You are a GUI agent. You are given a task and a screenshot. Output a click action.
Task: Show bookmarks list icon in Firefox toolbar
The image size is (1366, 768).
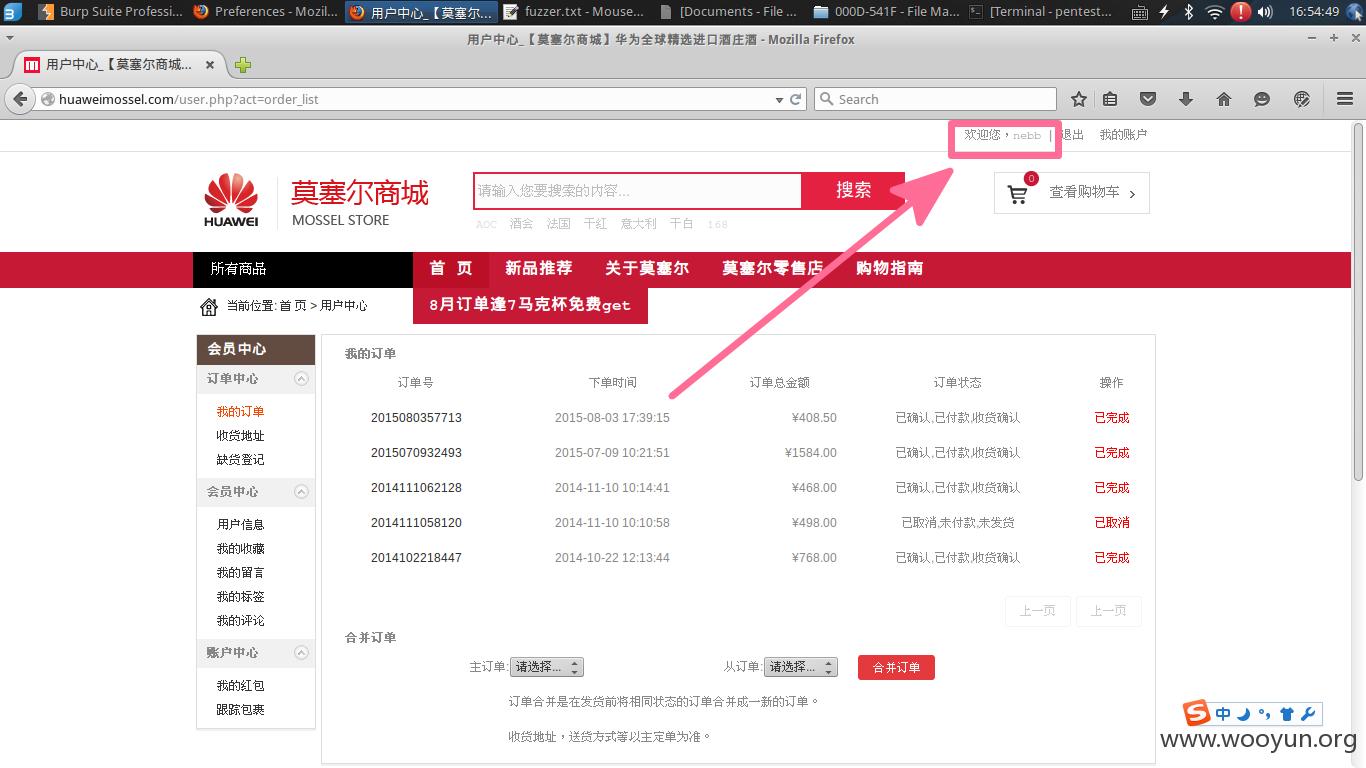1110,99
